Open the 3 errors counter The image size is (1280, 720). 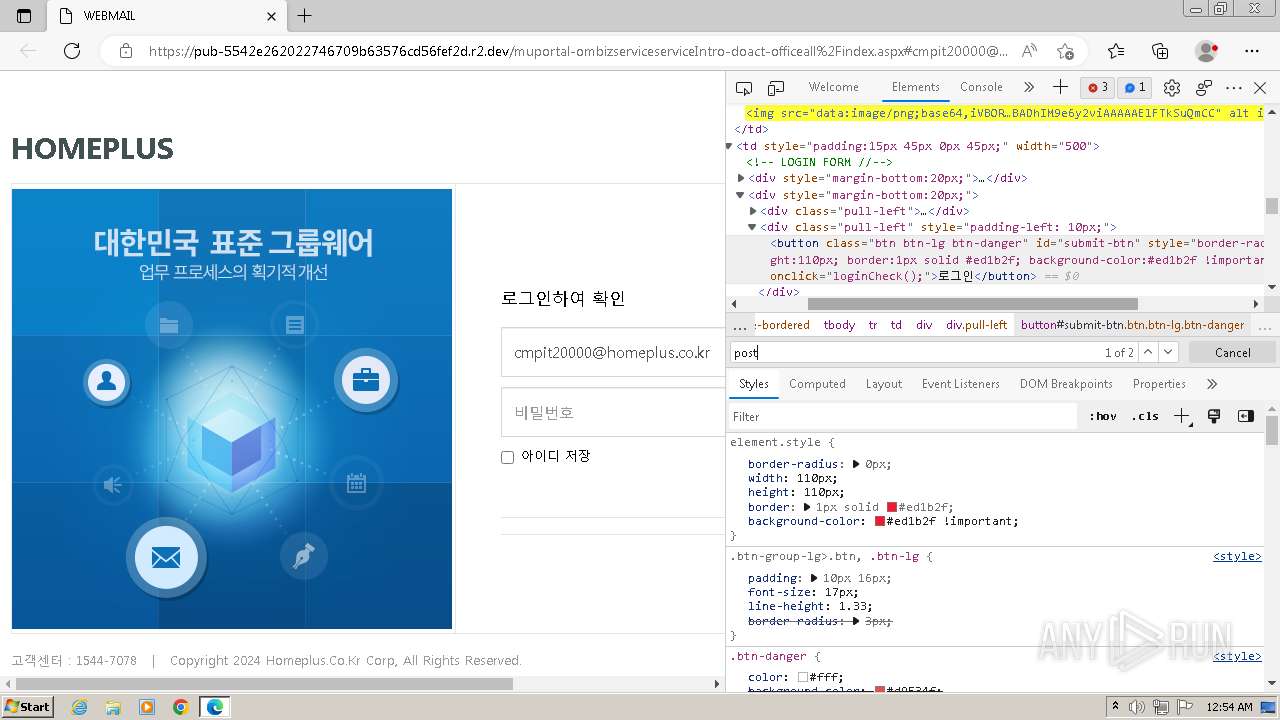(x=1098, y=87)
